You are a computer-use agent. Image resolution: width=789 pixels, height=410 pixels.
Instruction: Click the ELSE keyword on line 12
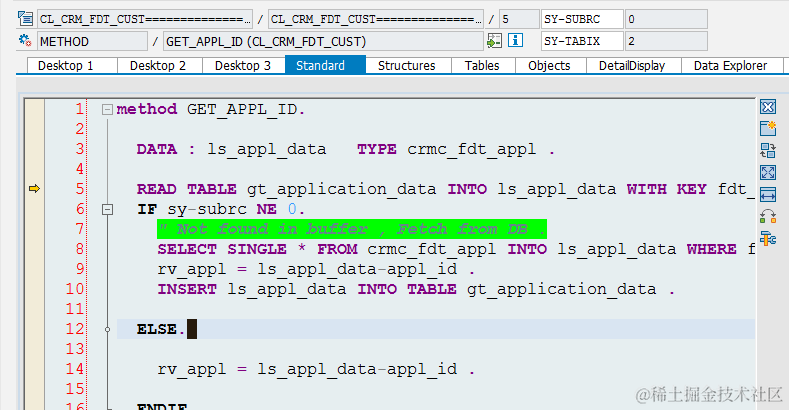(x=156, y=330)
